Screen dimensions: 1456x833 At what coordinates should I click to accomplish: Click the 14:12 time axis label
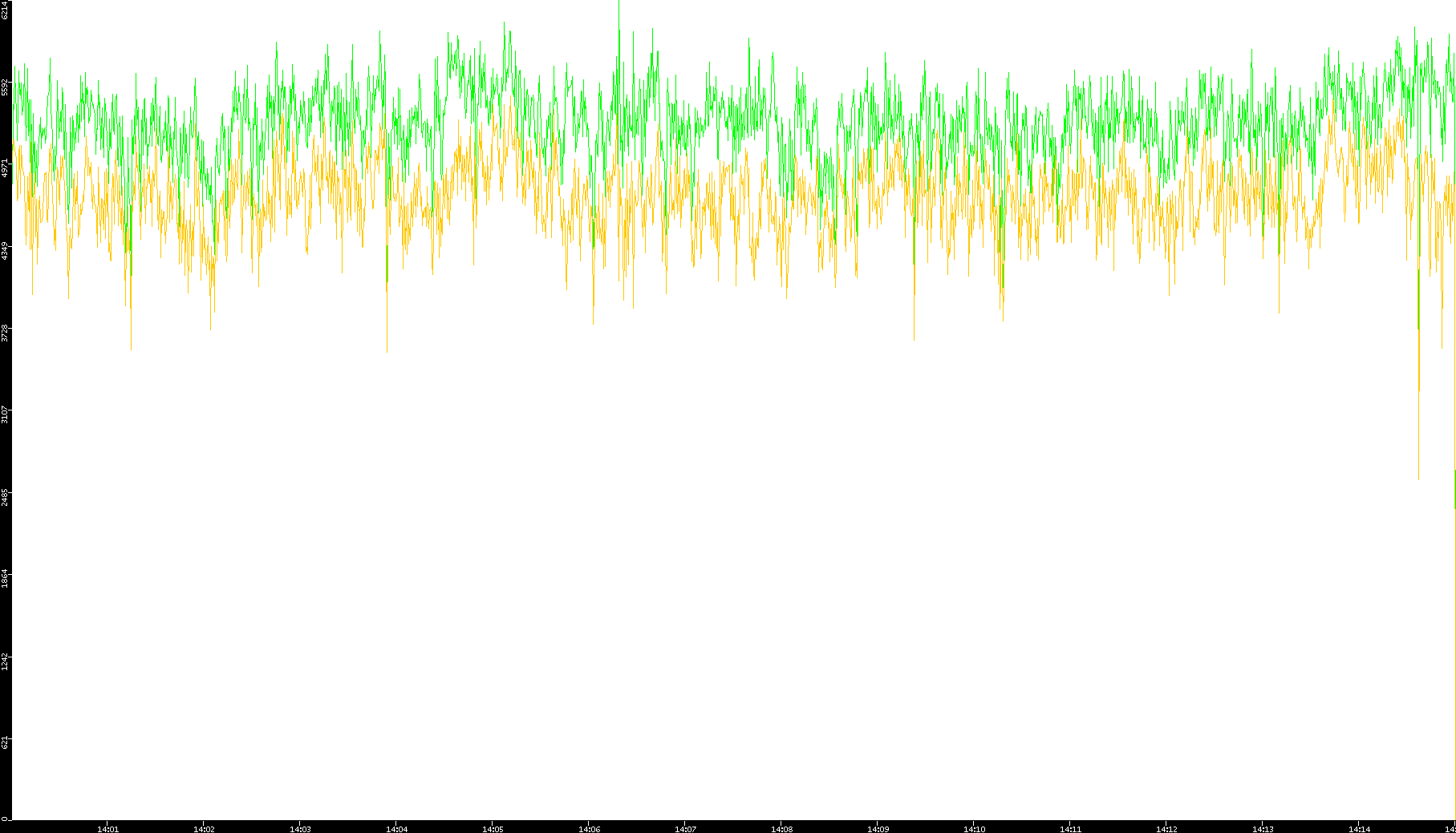1166,828
